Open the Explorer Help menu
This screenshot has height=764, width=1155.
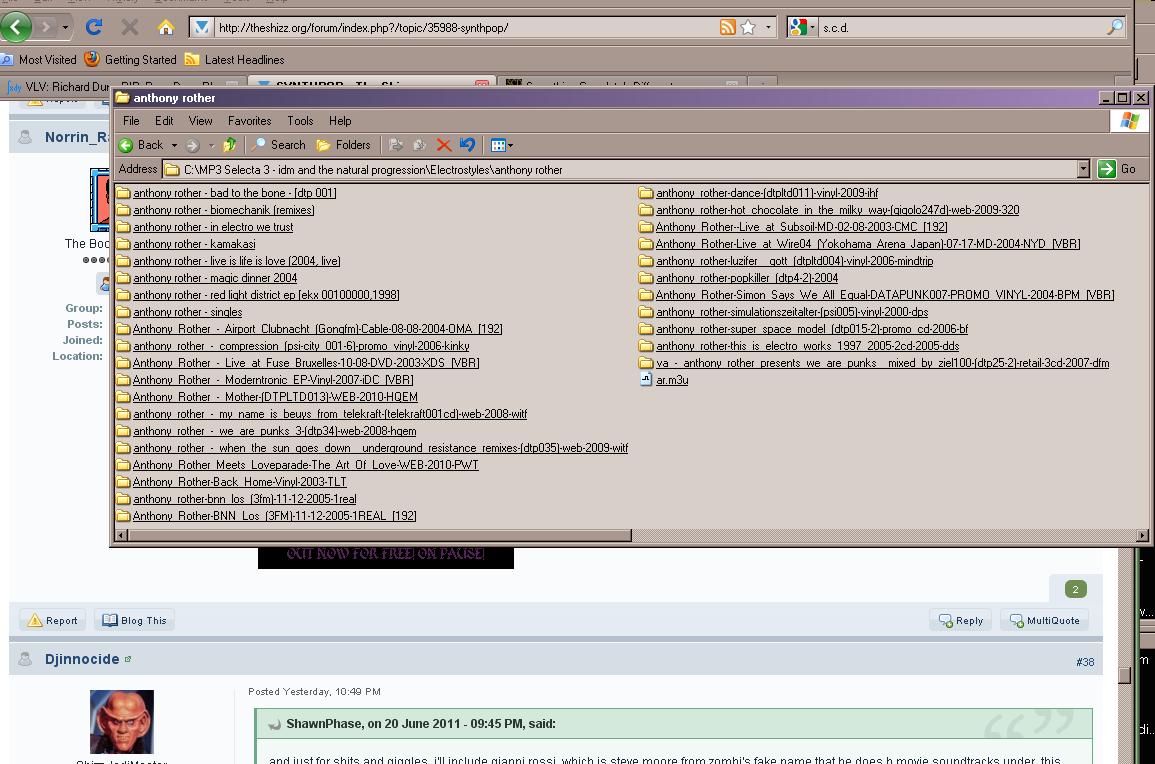pyautogui.click(x=340, y=121)
